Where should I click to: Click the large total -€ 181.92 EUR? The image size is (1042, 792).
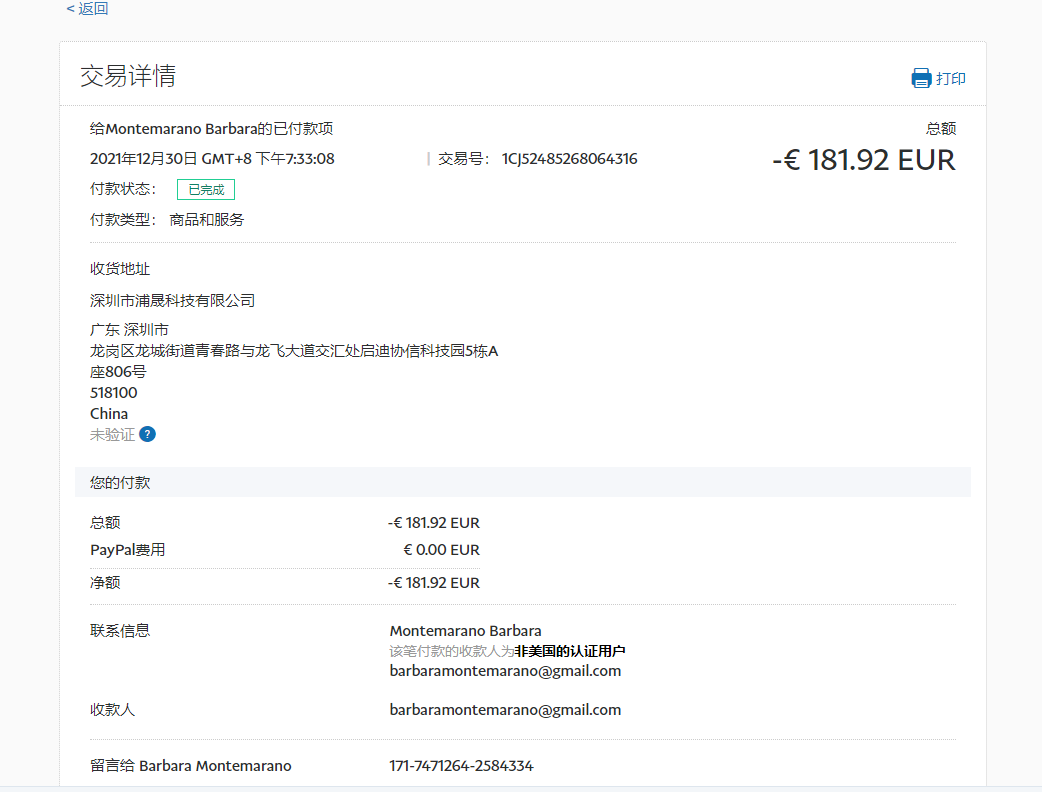(863, 160)
